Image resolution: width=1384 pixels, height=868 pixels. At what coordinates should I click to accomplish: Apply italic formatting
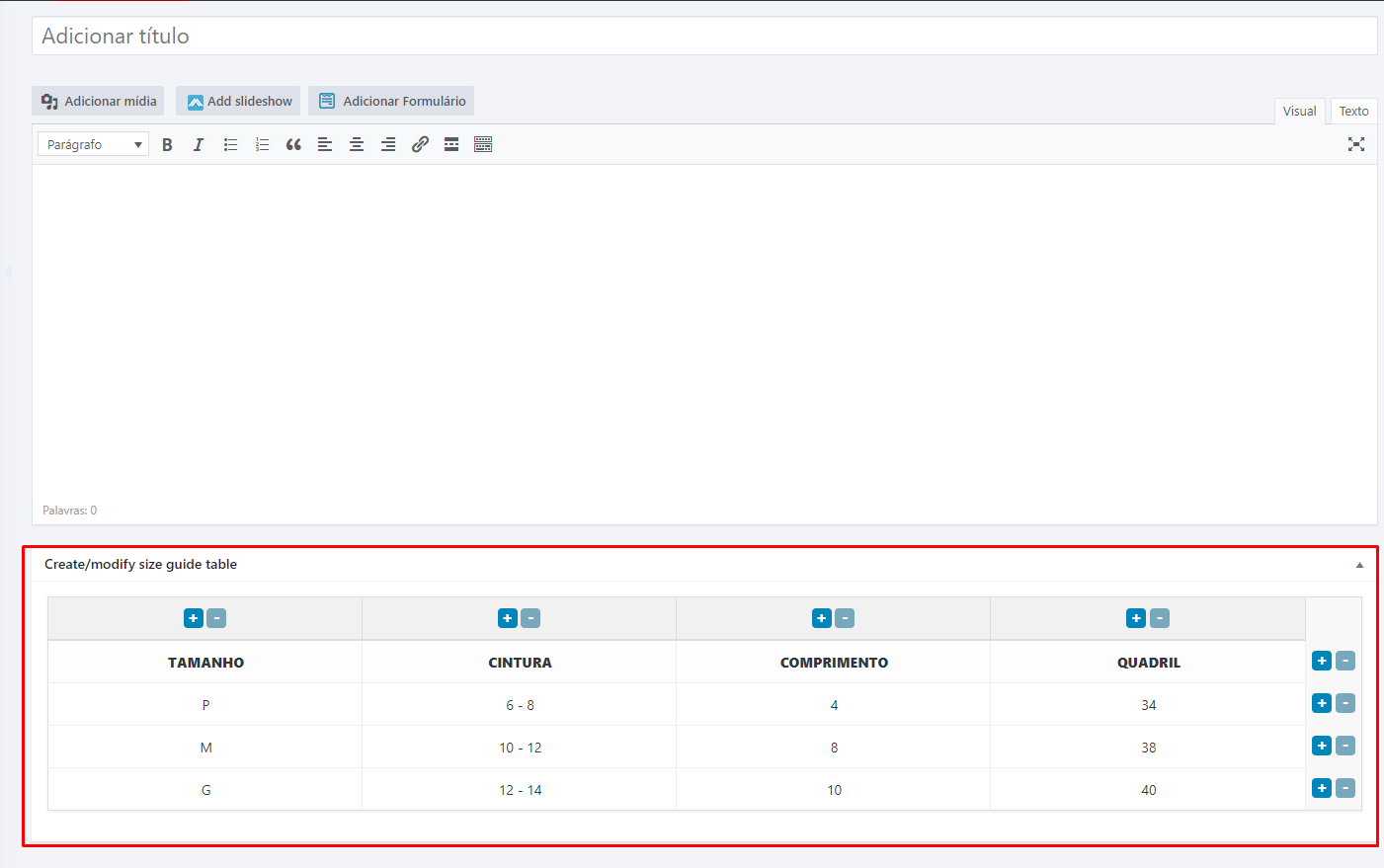tap(199, 144)
